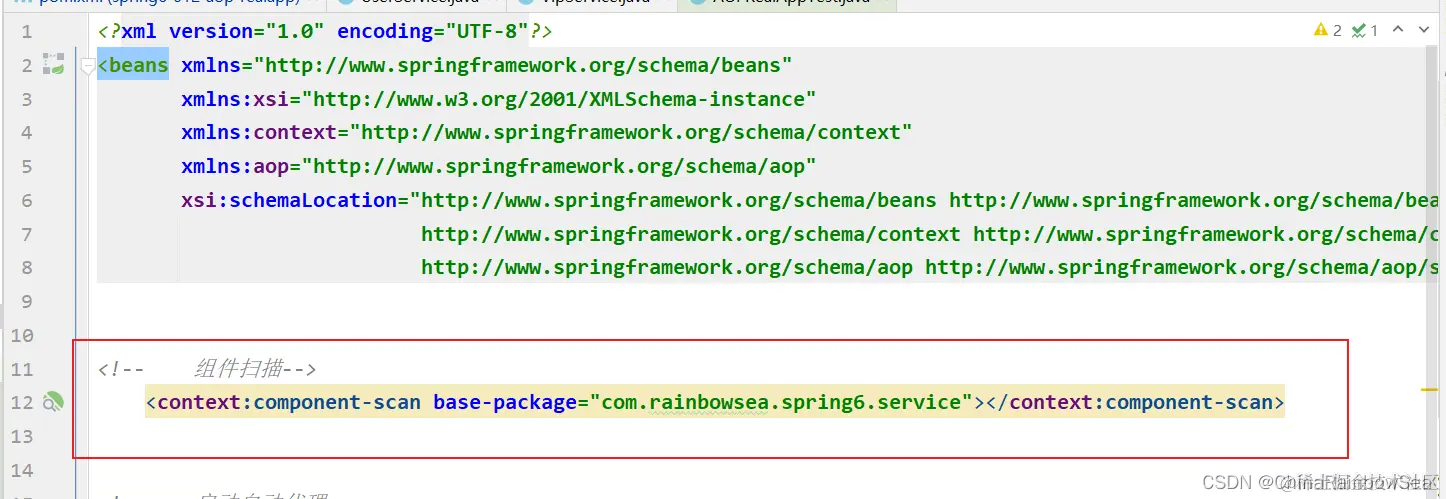Click the closing context:component-scan tag
1446x499 pixels.
coord(1135,403)
